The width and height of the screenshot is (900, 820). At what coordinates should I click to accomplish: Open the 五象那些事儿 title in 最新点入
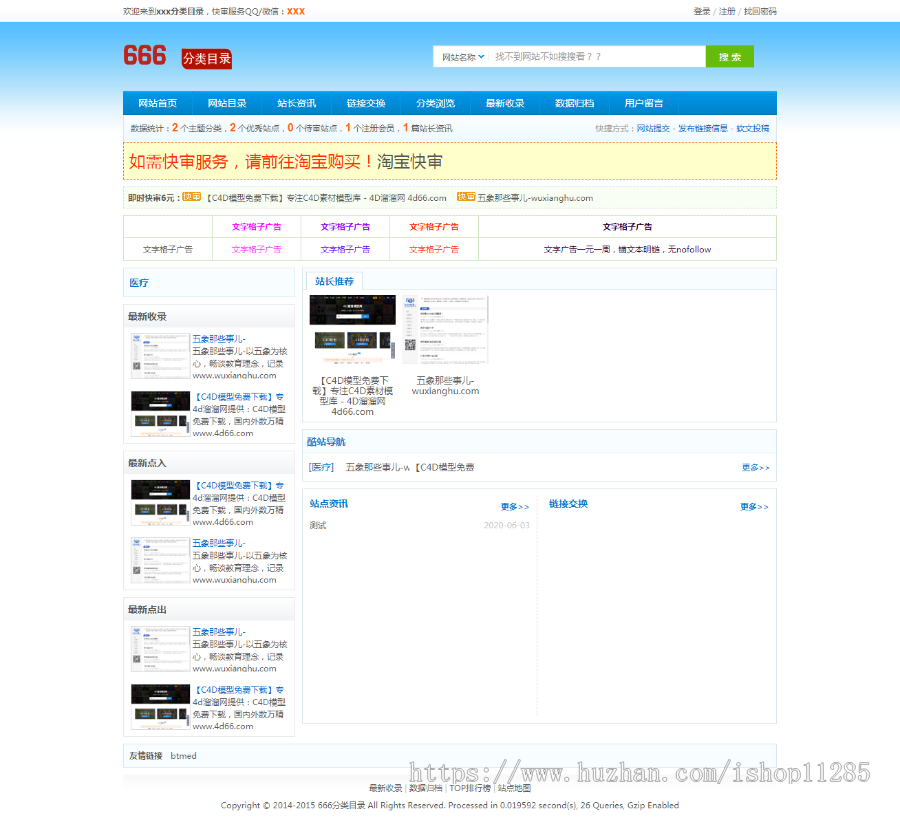click(219, 543)
